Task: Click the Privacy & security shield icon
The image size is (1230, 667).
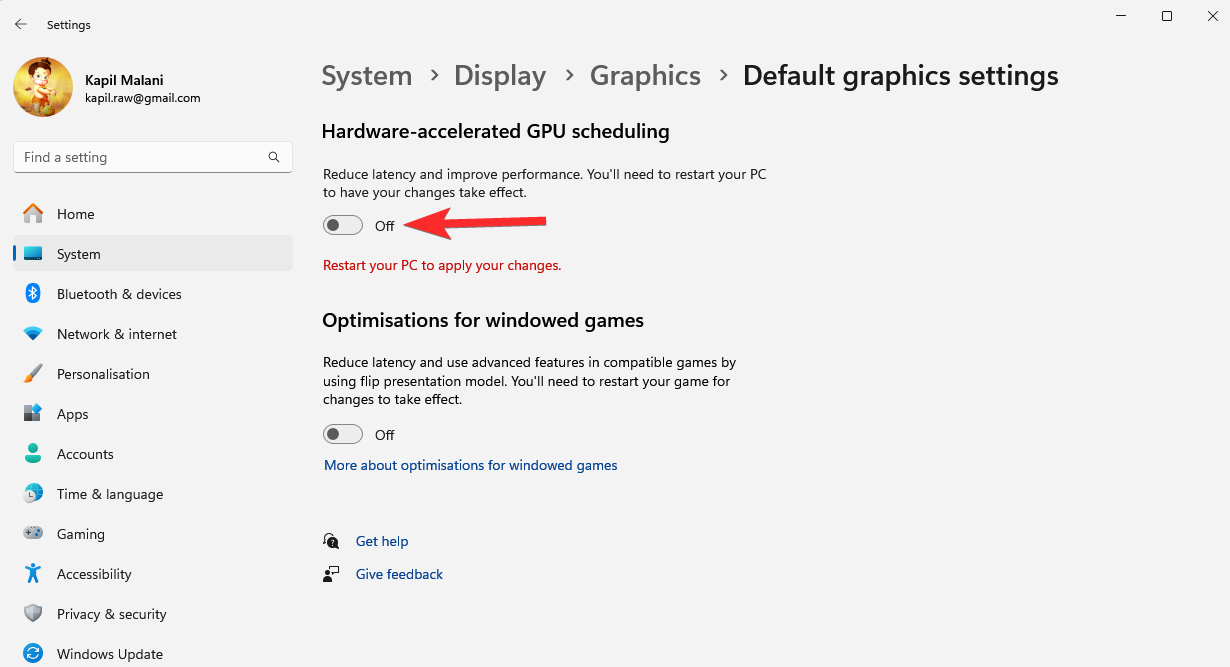Action: pos(33,614)
